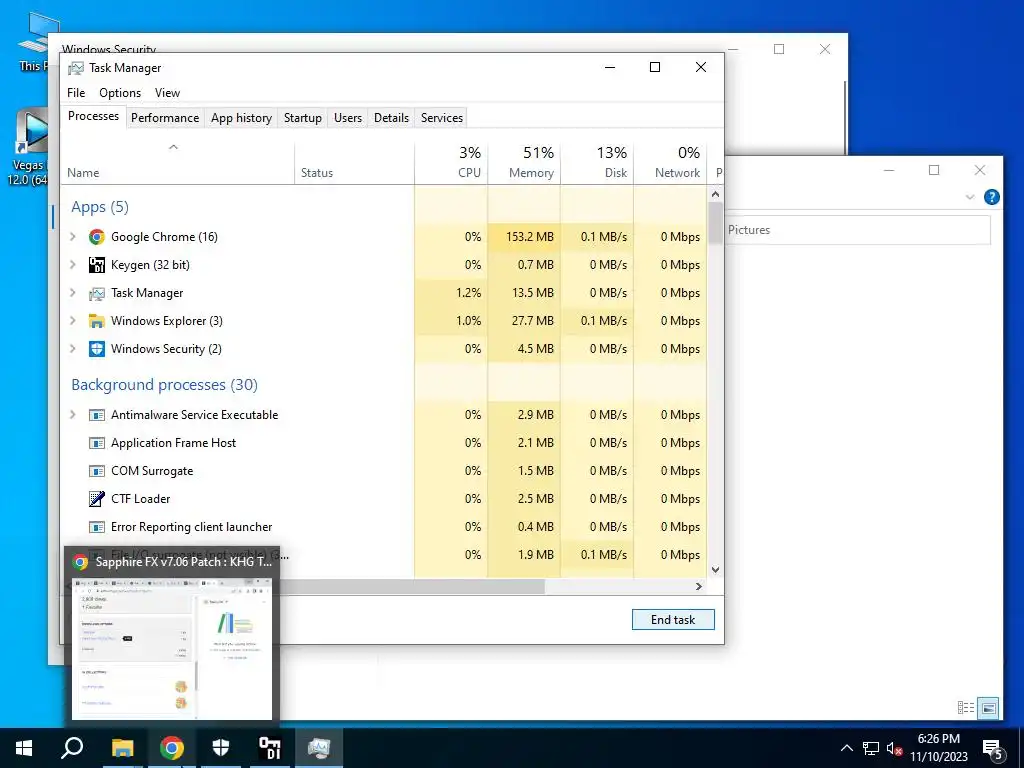Sort by the Disk column header

click(x=598, y=163)
